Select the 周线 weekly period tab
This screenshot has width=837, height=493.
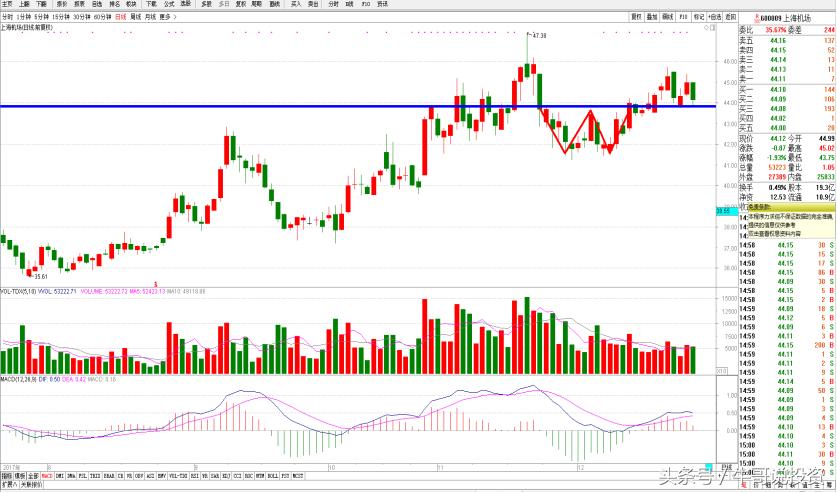point(136,17)
